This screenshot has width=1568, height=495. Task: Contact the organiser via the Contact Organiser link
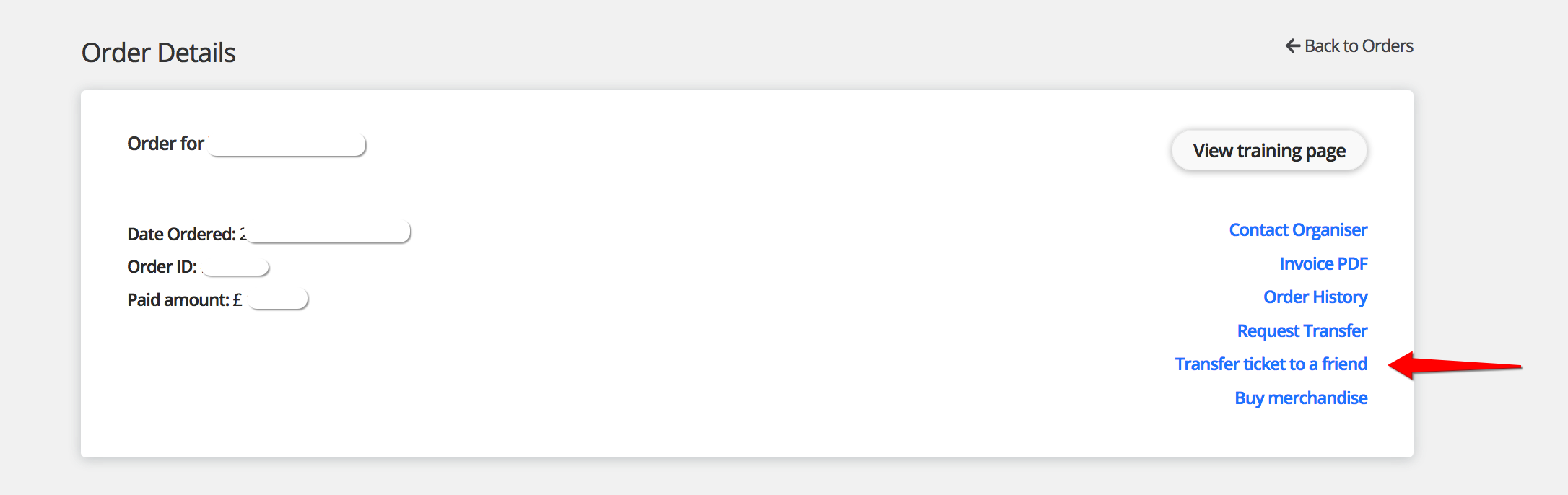[1297, 230]
